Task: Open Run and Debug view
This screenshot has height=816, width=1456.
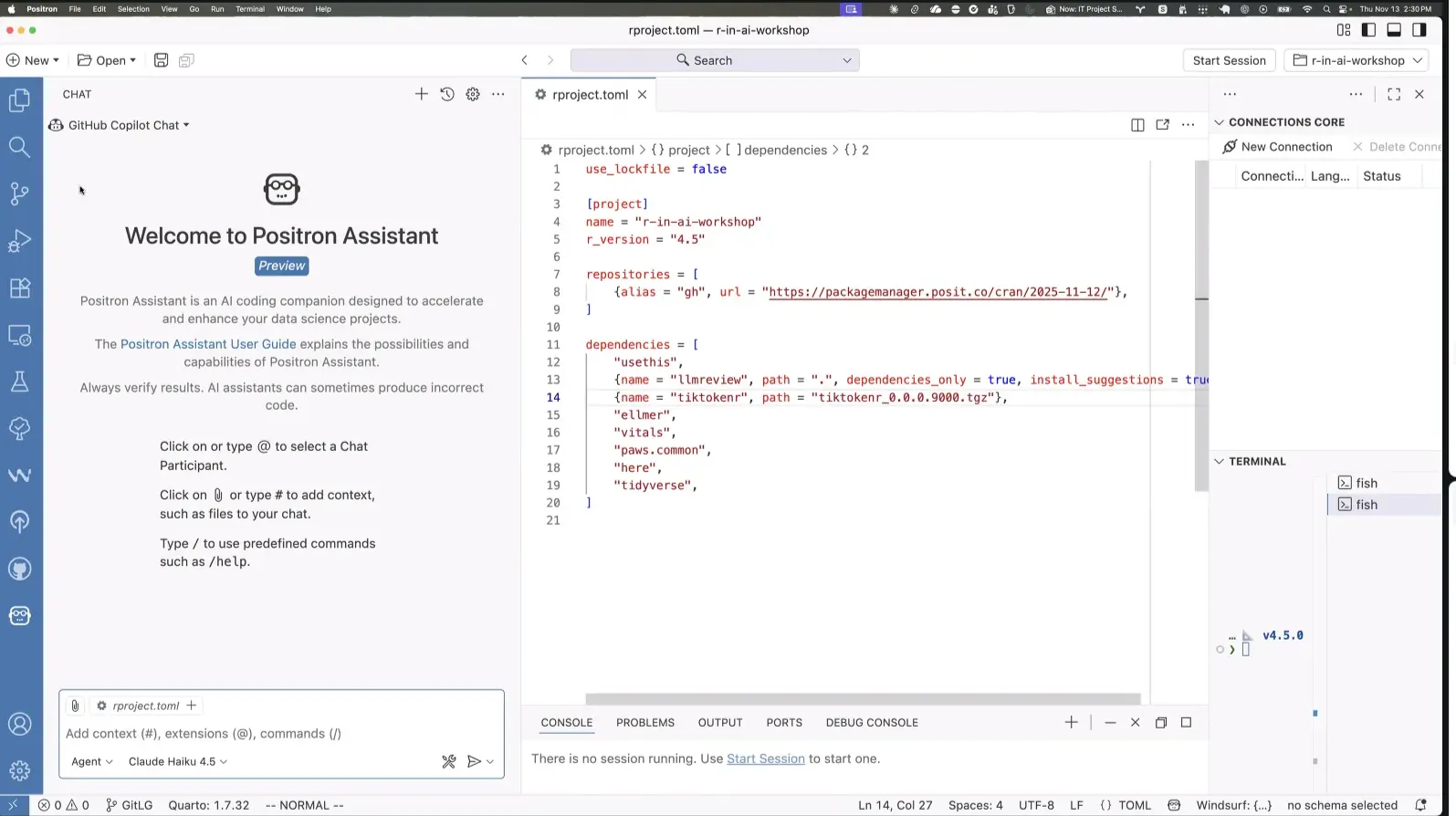Action: click(x=19, y=241)
